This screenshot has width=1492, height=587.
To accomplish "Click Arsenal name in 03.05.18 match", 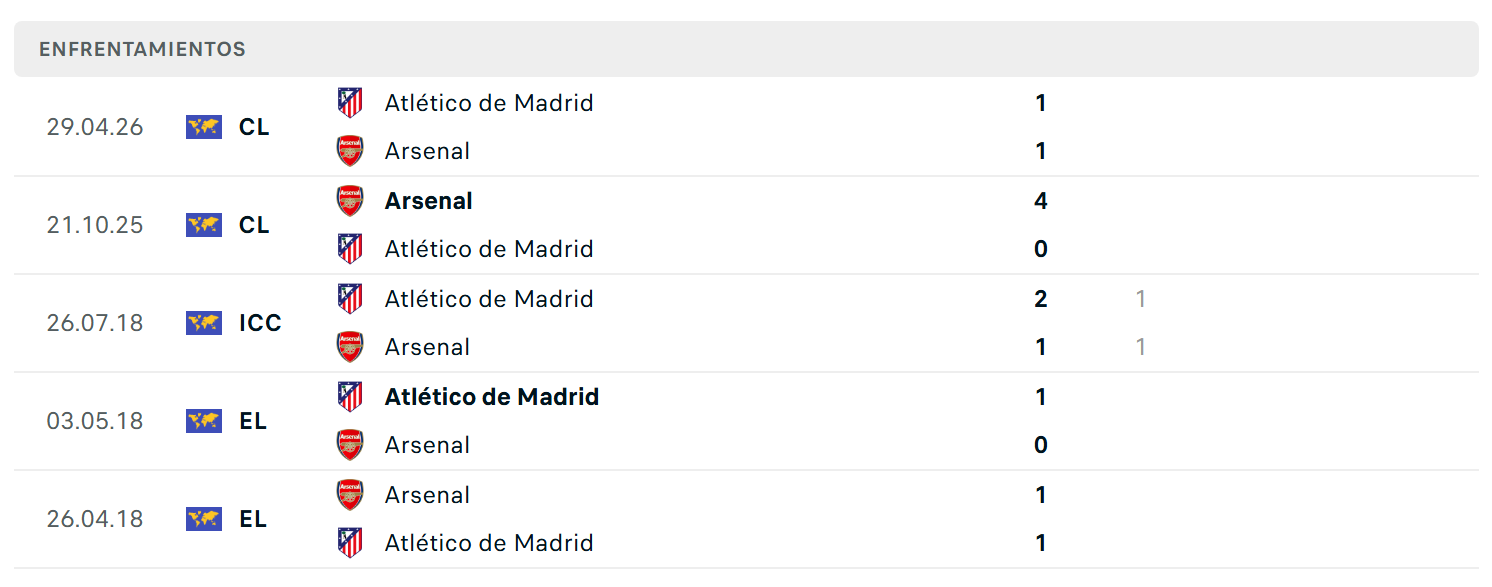I will 427,445.
